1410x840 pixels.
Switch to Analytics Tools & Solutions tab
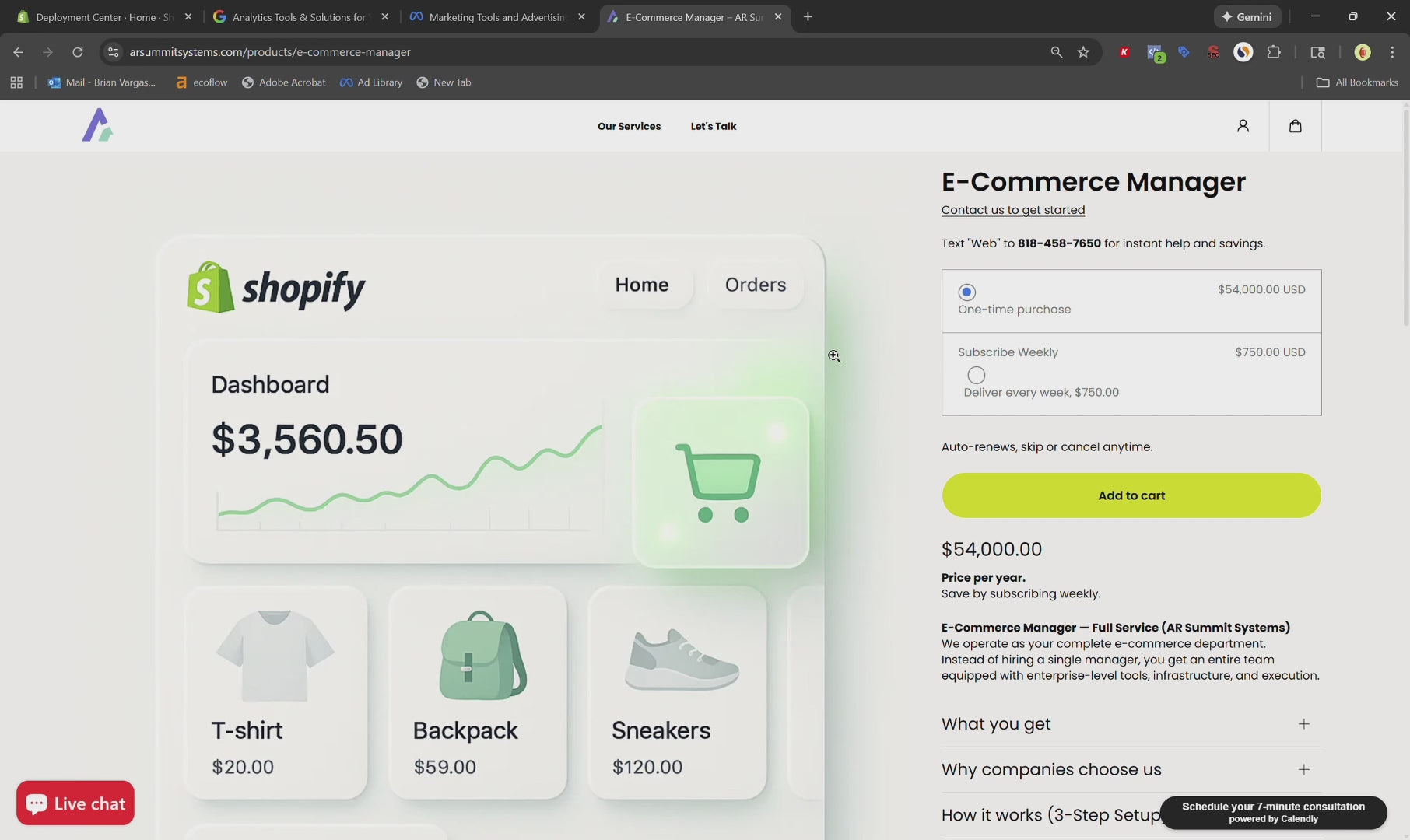pos(301,16)
